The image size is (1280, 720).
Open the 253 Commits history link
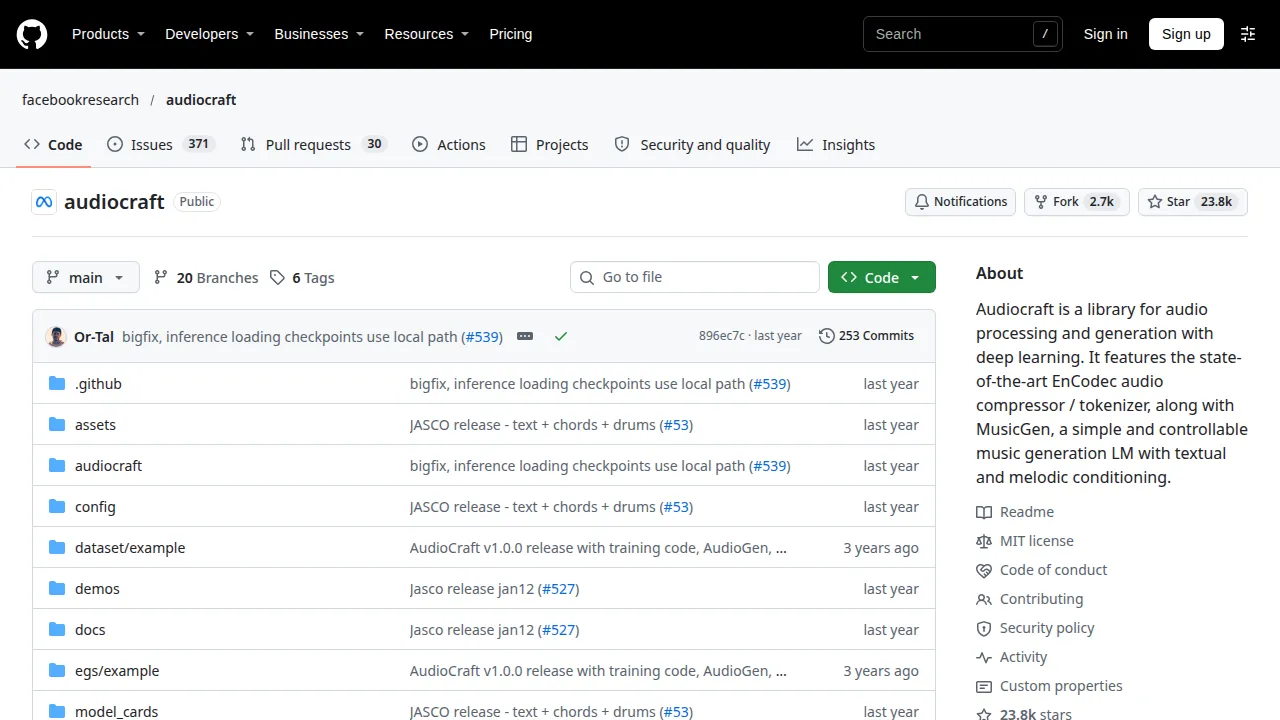(867, 336)
